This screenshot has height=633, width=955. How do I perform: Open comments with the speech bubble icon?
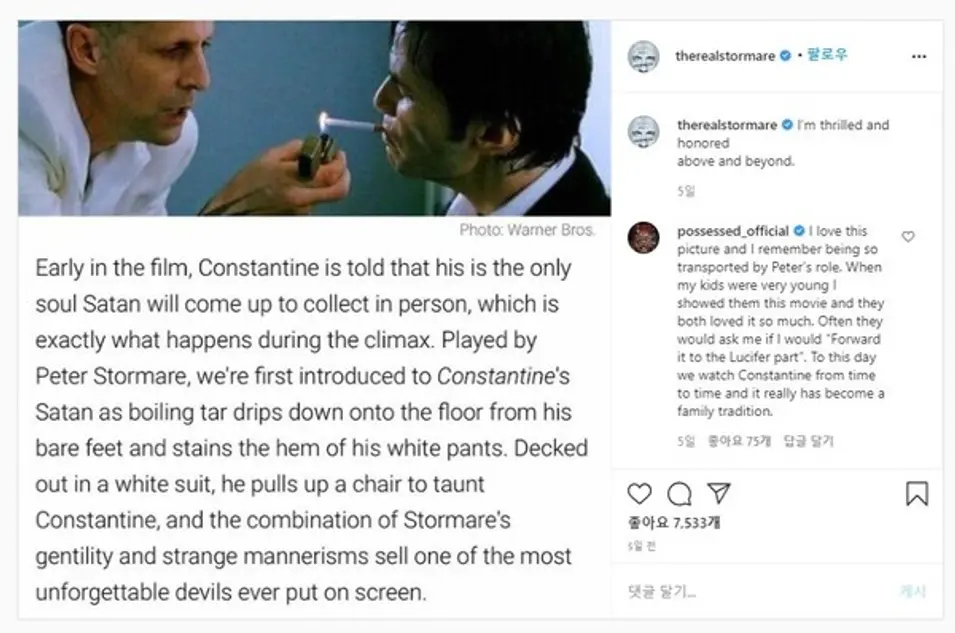679,493
